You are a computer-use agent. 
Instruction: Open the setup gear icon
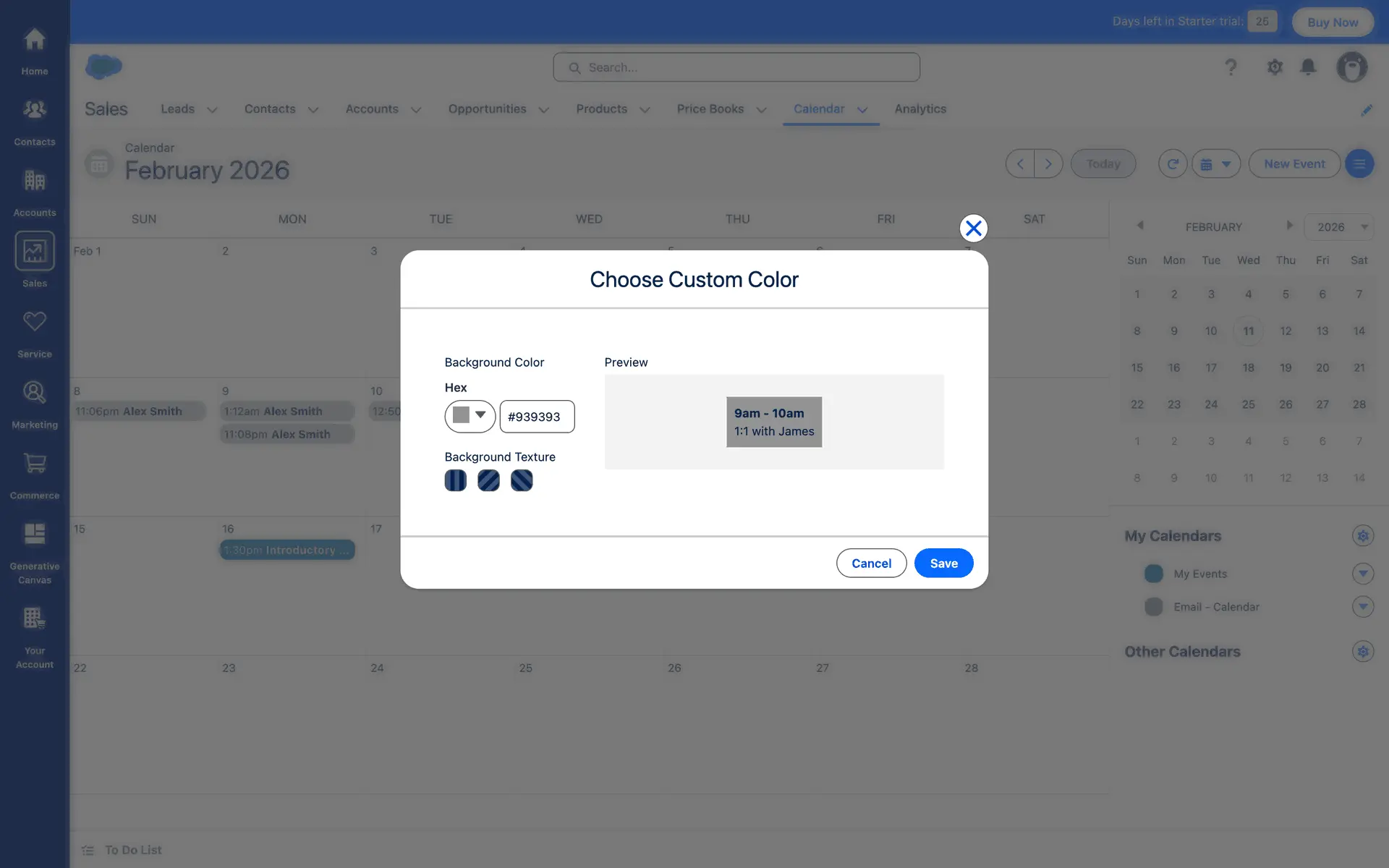point(1275,67)
